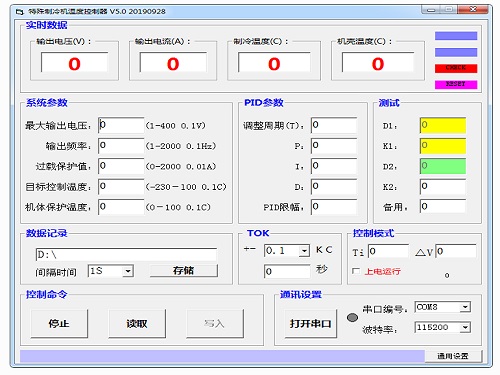Click the red CHECK indicator
The image size is (500, 375).
tap(456, 68)
